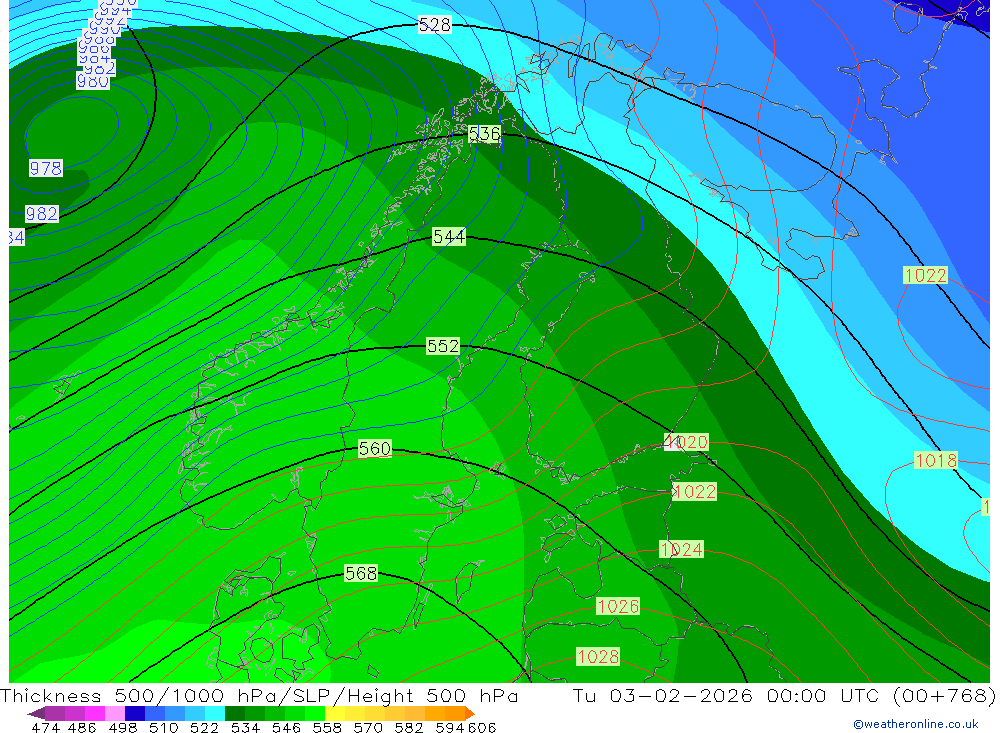Select the darkest green legend swatch
Viewport: 1000px width, 733px height.
click(235, 713)
